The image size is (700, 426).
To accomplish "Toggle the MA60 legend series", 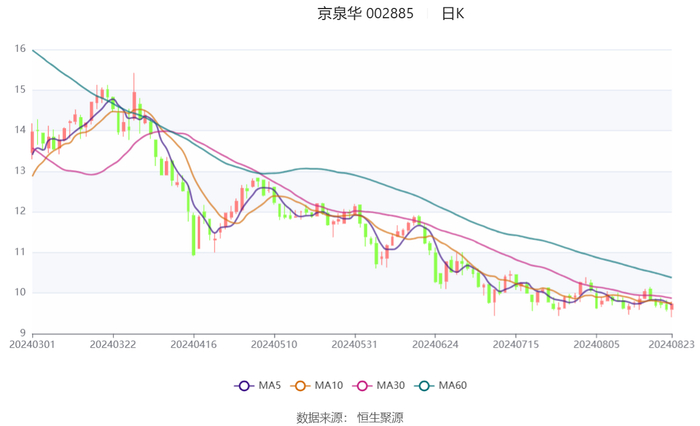I will coord(441,385).
